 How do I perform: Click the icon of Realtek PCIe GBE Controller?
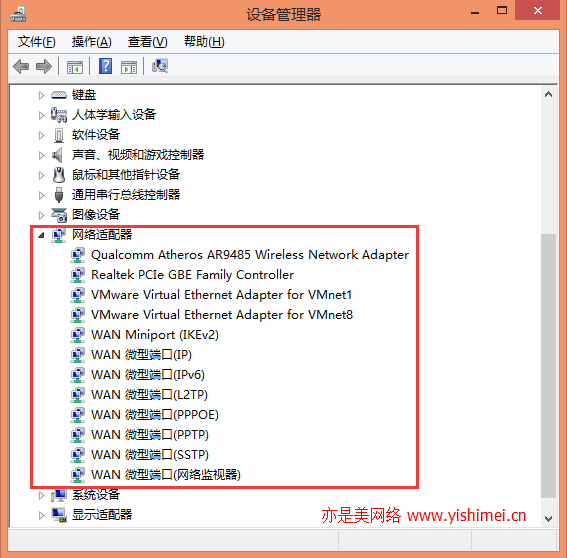(77, 275)
